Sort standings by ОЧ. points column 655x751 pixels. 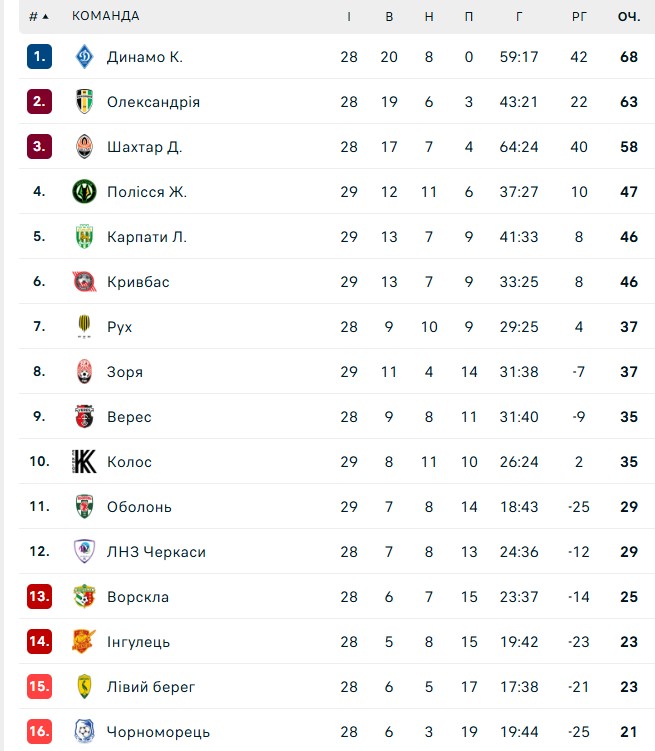[628, 16]
